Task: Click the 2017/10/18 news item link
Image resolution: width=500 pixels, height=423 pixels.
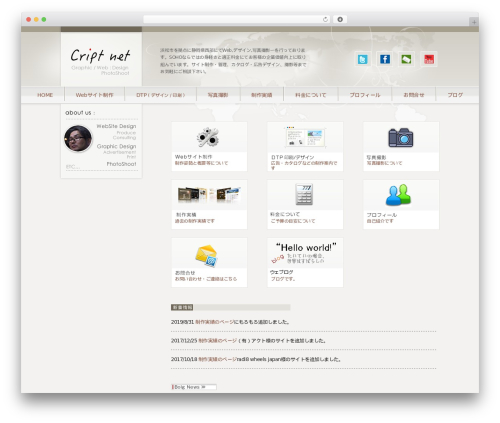Action: coord(218,359)
